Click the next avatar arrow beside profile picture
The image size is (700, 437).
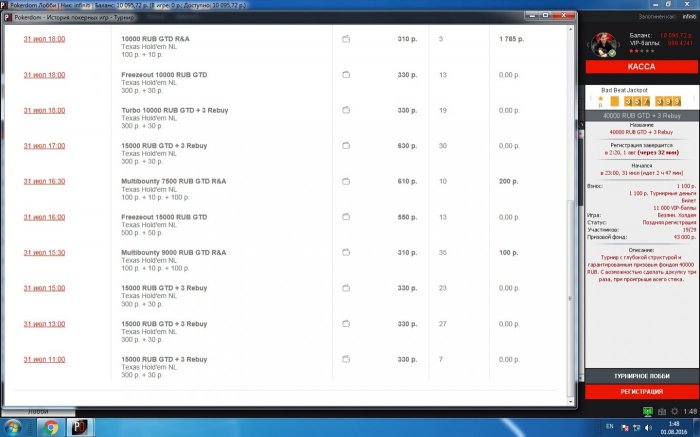[618, 45]
